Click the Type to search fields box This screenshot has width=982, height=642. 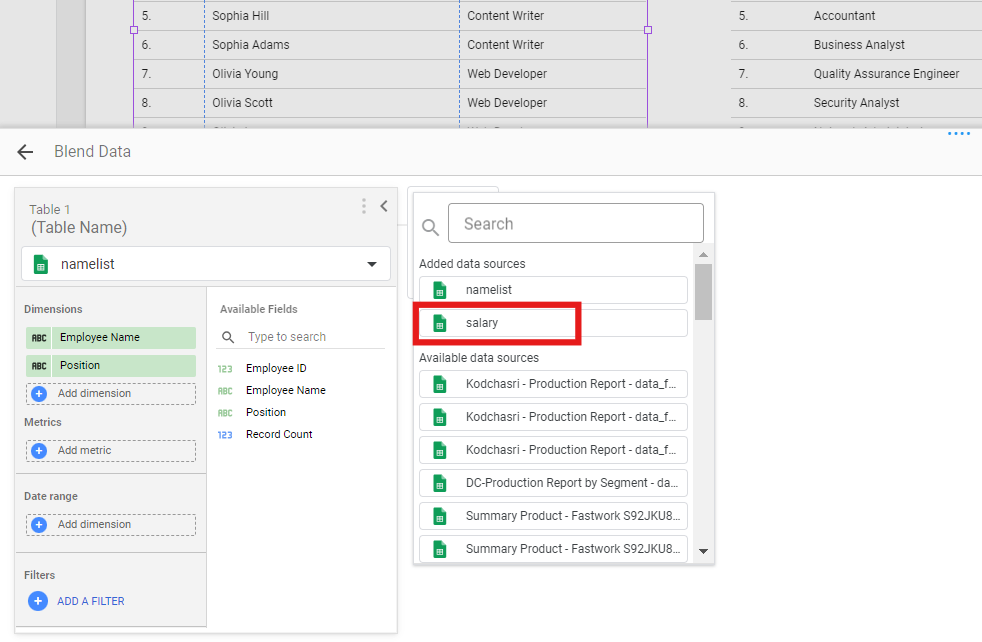310,337
